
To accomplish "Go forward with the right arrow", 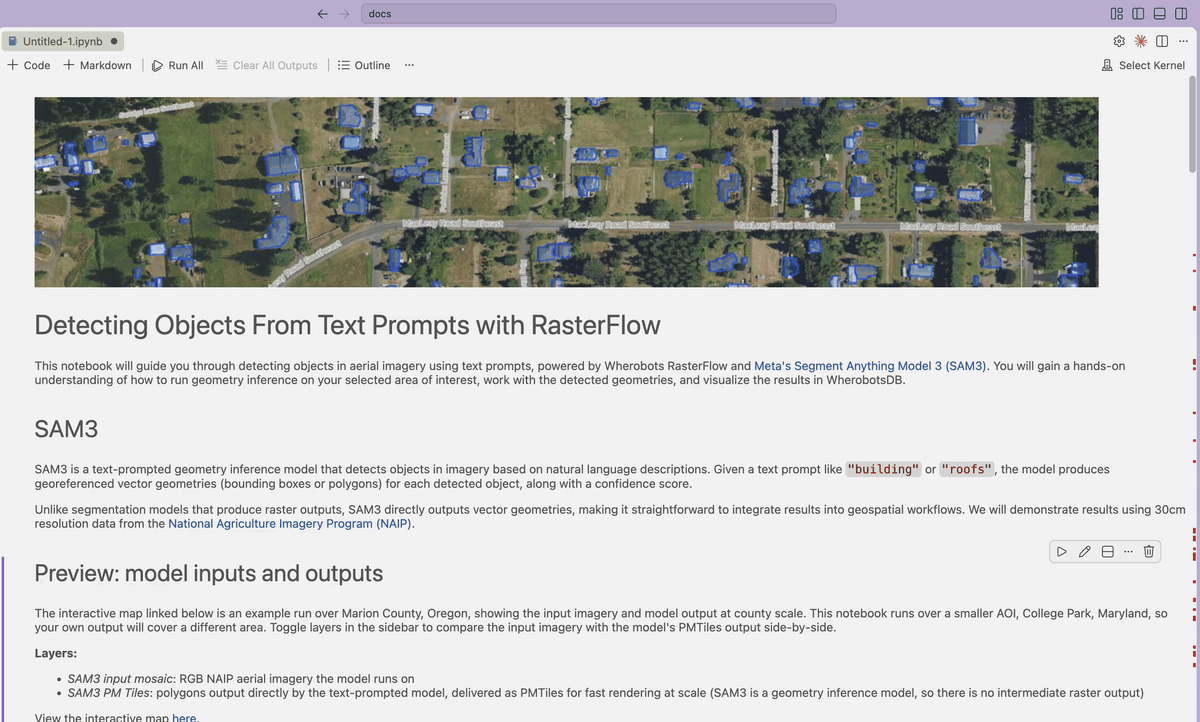I will 345,14.
